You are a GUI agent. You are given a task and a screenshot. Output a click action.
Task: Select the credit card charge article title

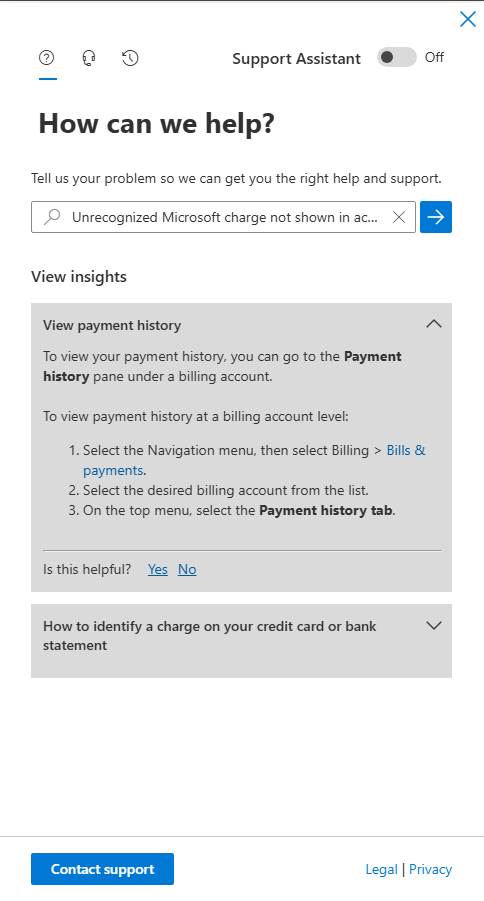point(210,636)
